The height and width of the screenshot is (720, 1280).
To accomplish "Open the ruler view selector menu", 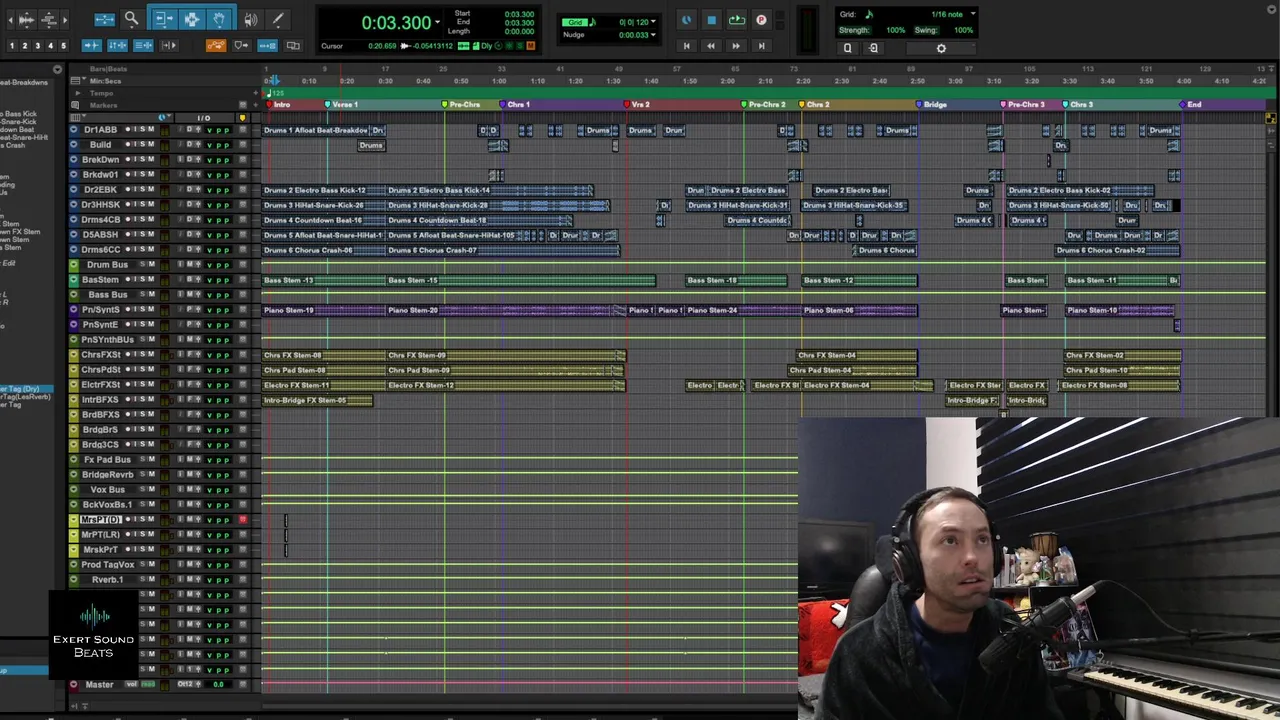I will (x=76, y=81).
